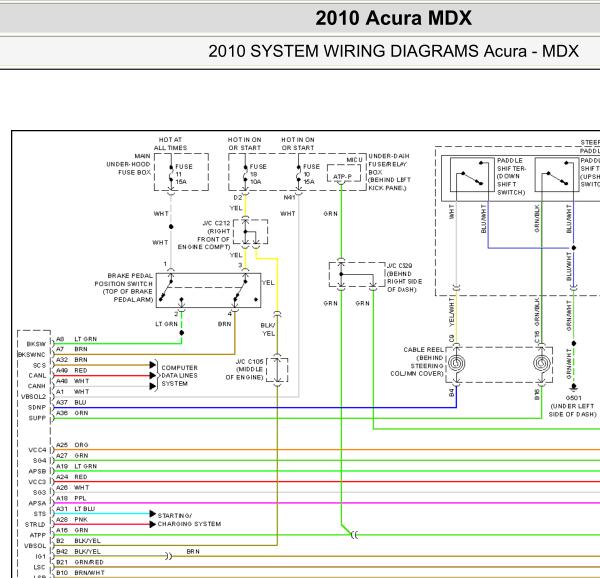The image size is (600, 578).
Task: Click the 'B42 BLK/YEL' pin row
Action: coord(78,552)
